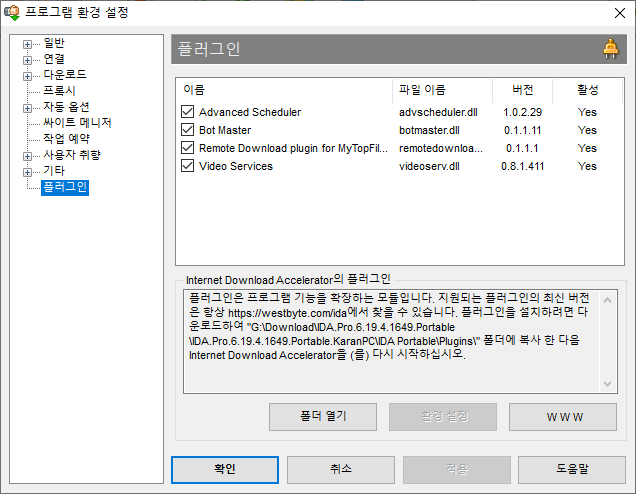The height and width of the screenshot is (494, 636).
Task: Click the description box scroll up arrow
Action: pyautogui.click(x=607, y=301)
